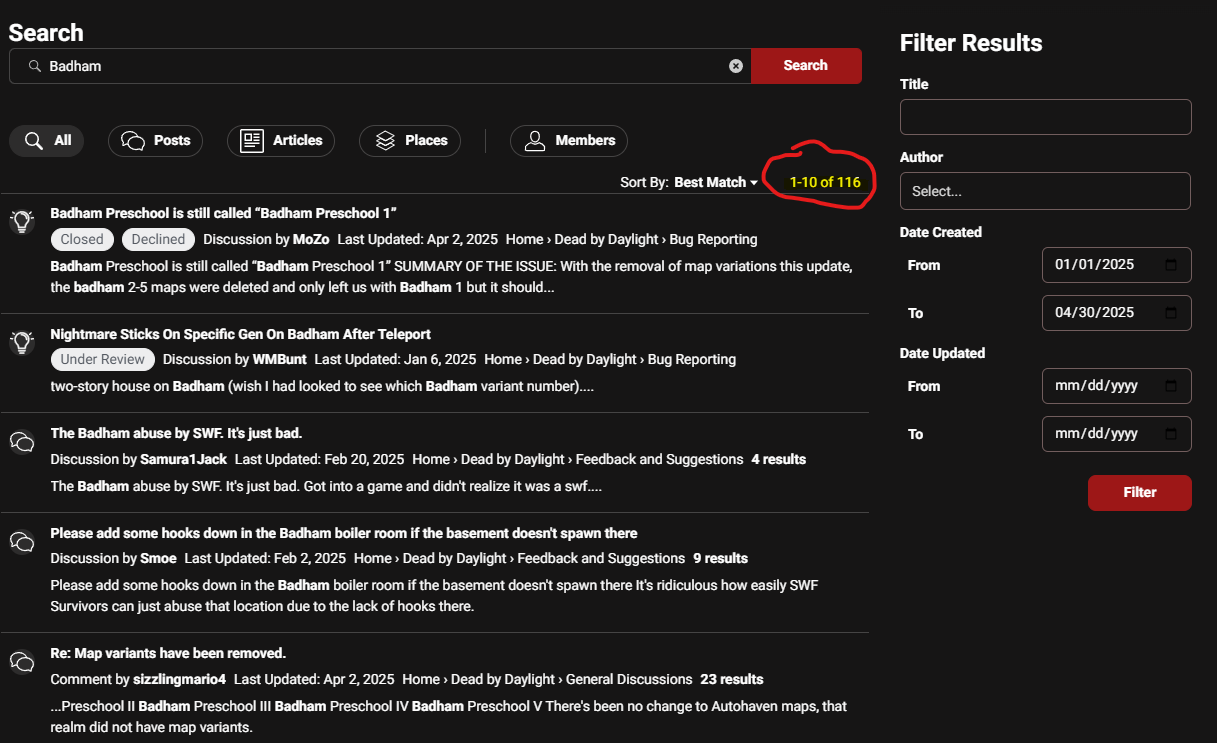Click the red Search button

coord(806,66)
